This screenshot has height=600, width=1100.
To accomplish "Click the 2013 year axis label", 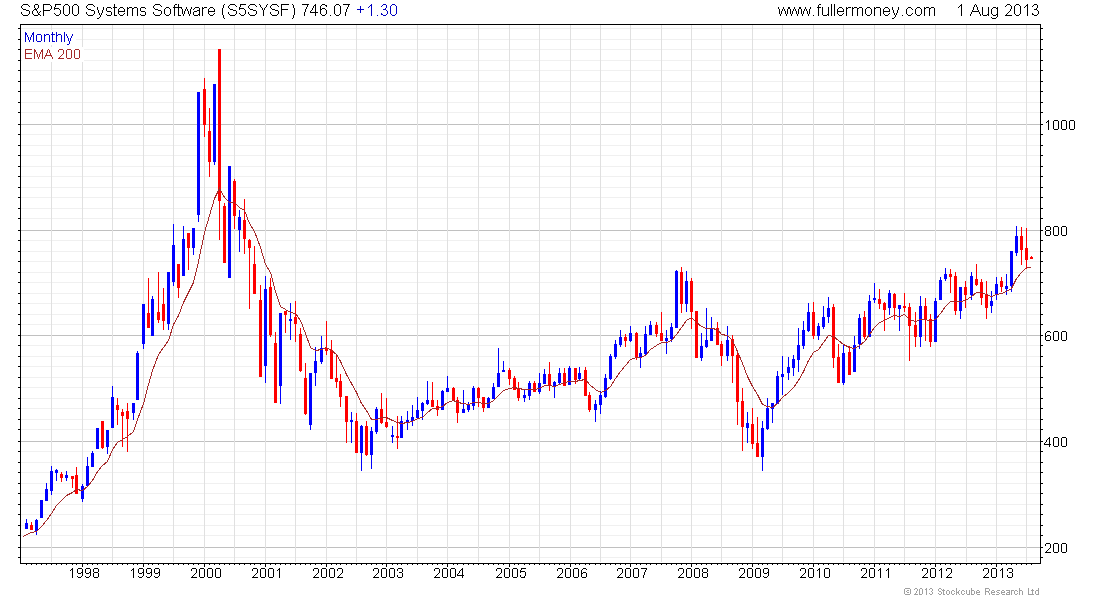I will pyautogui.click(x=998, y=573).
